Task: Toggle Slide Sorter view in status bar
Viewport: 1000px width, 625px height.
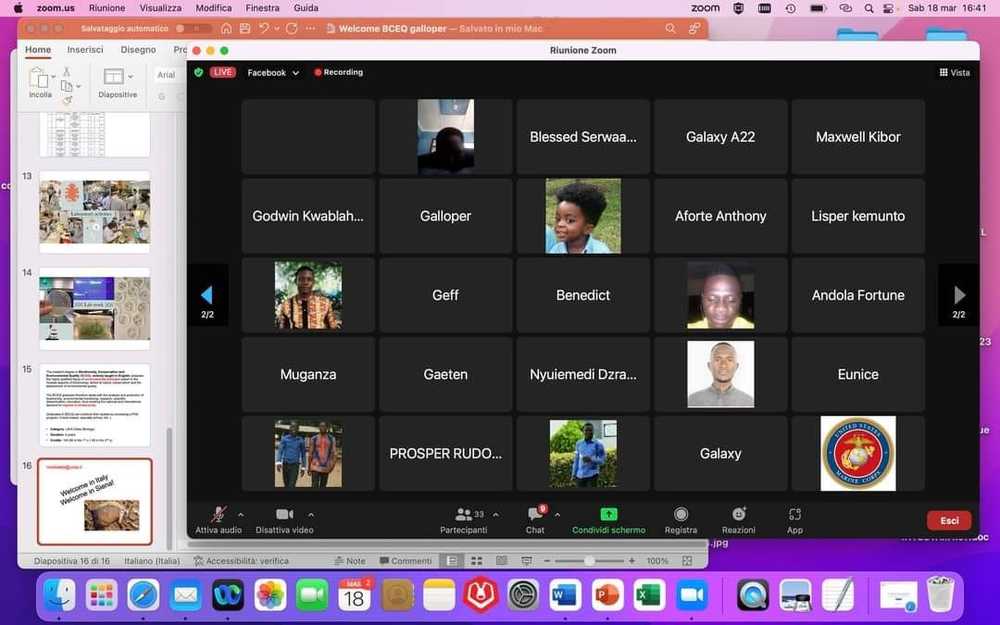Action: (x=474, y=561)
